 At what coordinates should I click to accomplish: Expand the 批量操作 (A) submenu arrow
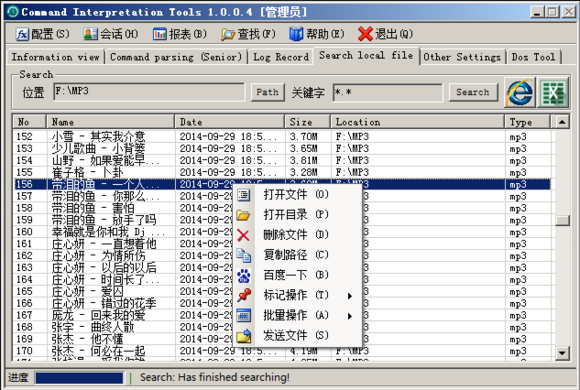[x=350, y=316]
